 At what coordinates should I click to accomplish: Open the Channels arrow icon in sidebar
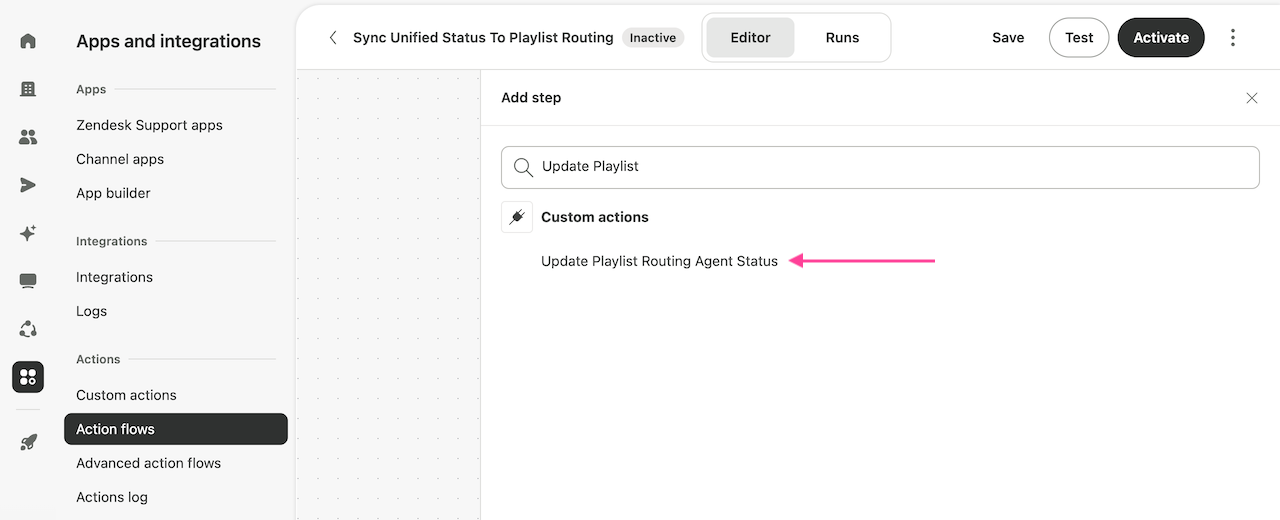pos(28,185)
